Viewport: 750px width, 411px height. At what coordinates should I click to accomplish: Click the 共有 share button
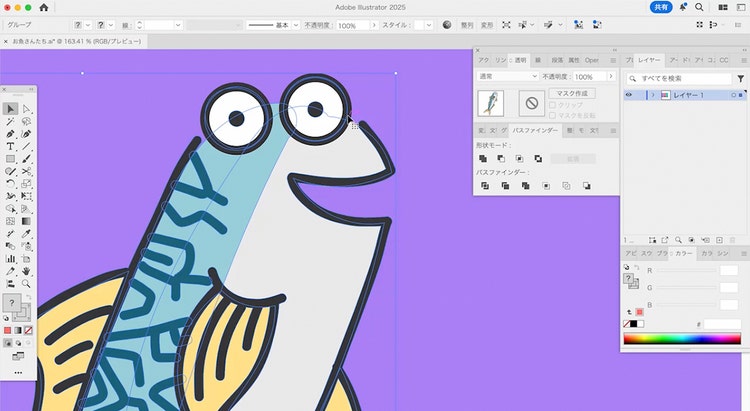point(661,7)
